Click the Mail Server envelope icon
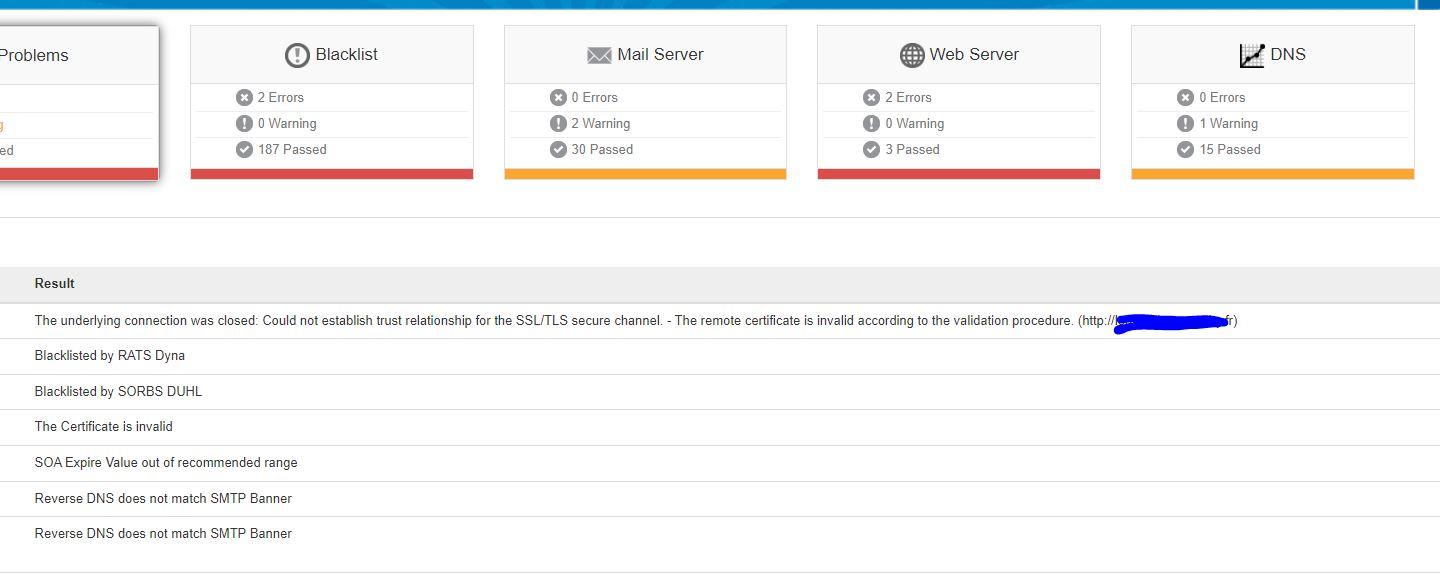This screenshot has width=1440, height=574. 599,55
